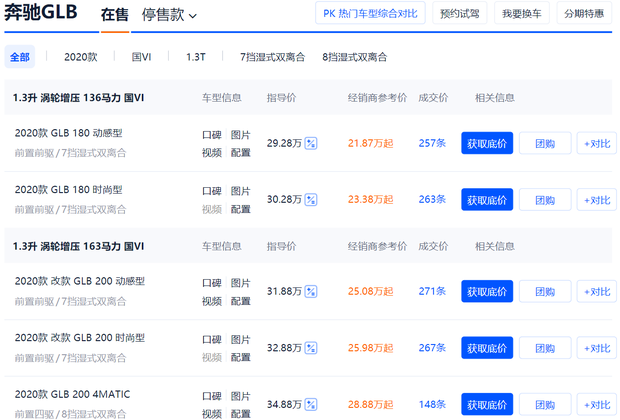
Task: Open the 263条 transaction prices
Action: click(x=432, y=200)
